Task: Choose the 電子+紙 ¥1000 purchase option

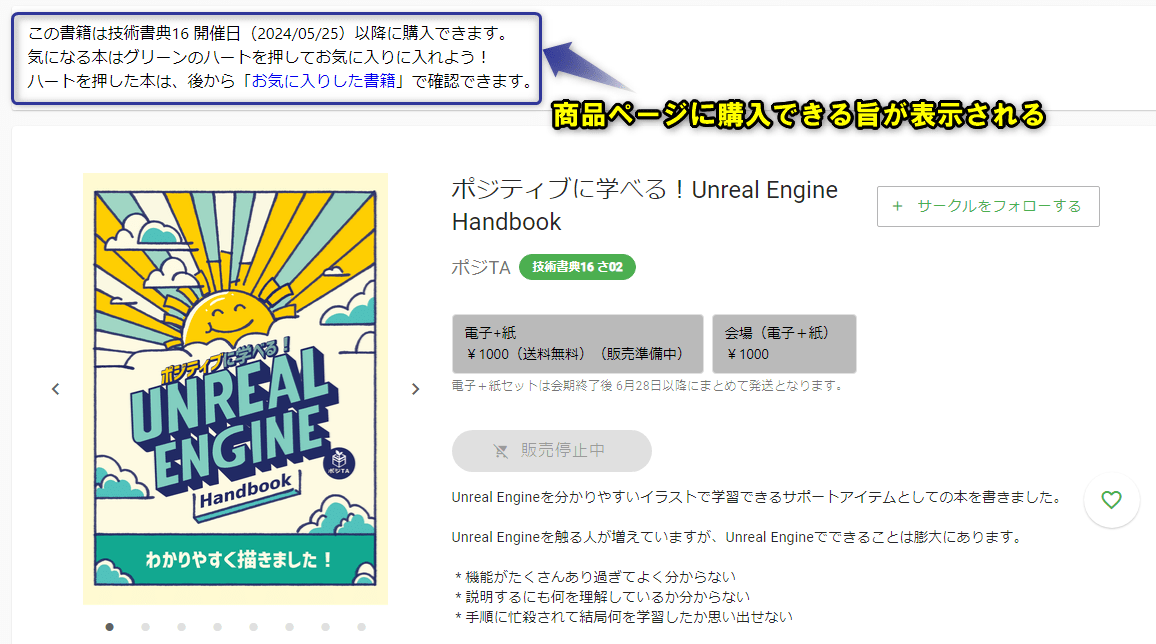Action: tap(577, 344)
